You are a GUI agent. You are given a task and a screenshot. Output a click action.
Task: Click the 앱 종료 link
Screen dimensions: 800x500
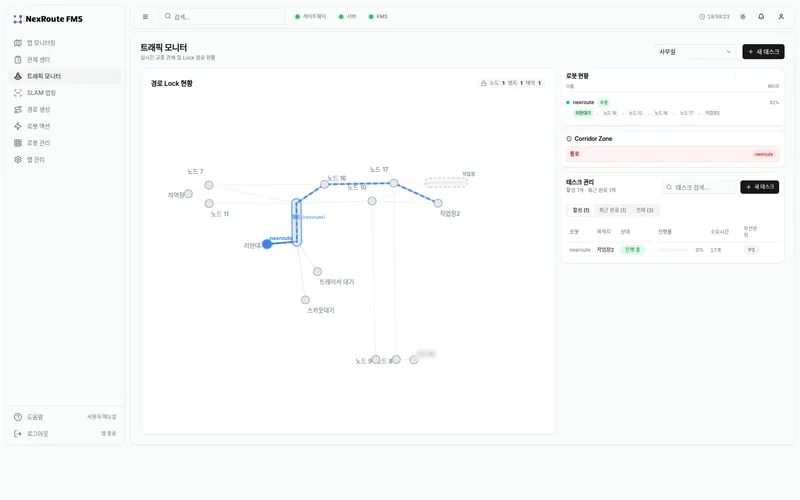109,434
